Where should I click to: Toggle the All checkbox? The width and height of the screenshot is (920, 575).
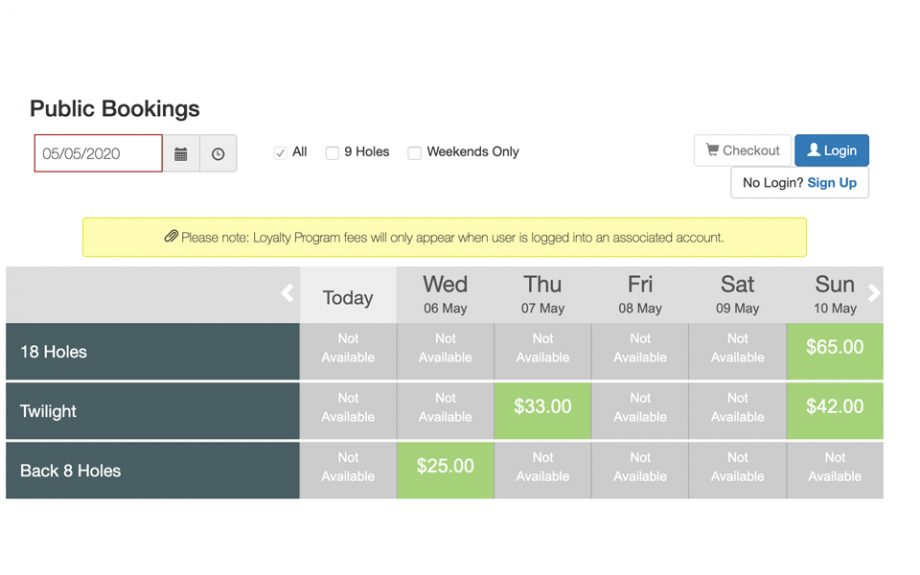(281, 153)
